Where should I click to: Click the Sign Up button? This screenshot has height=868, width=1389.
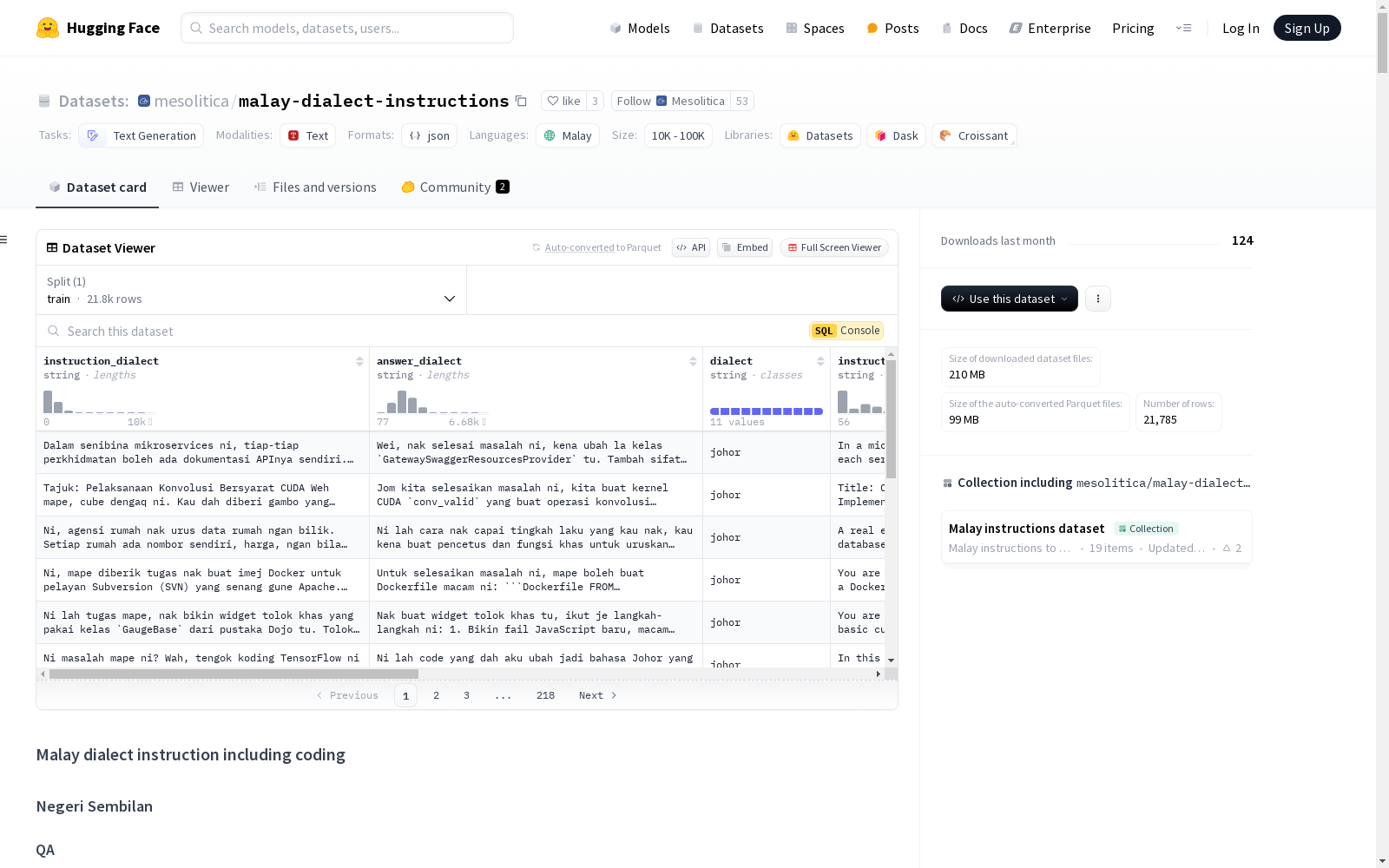[x=1307, y=28]
